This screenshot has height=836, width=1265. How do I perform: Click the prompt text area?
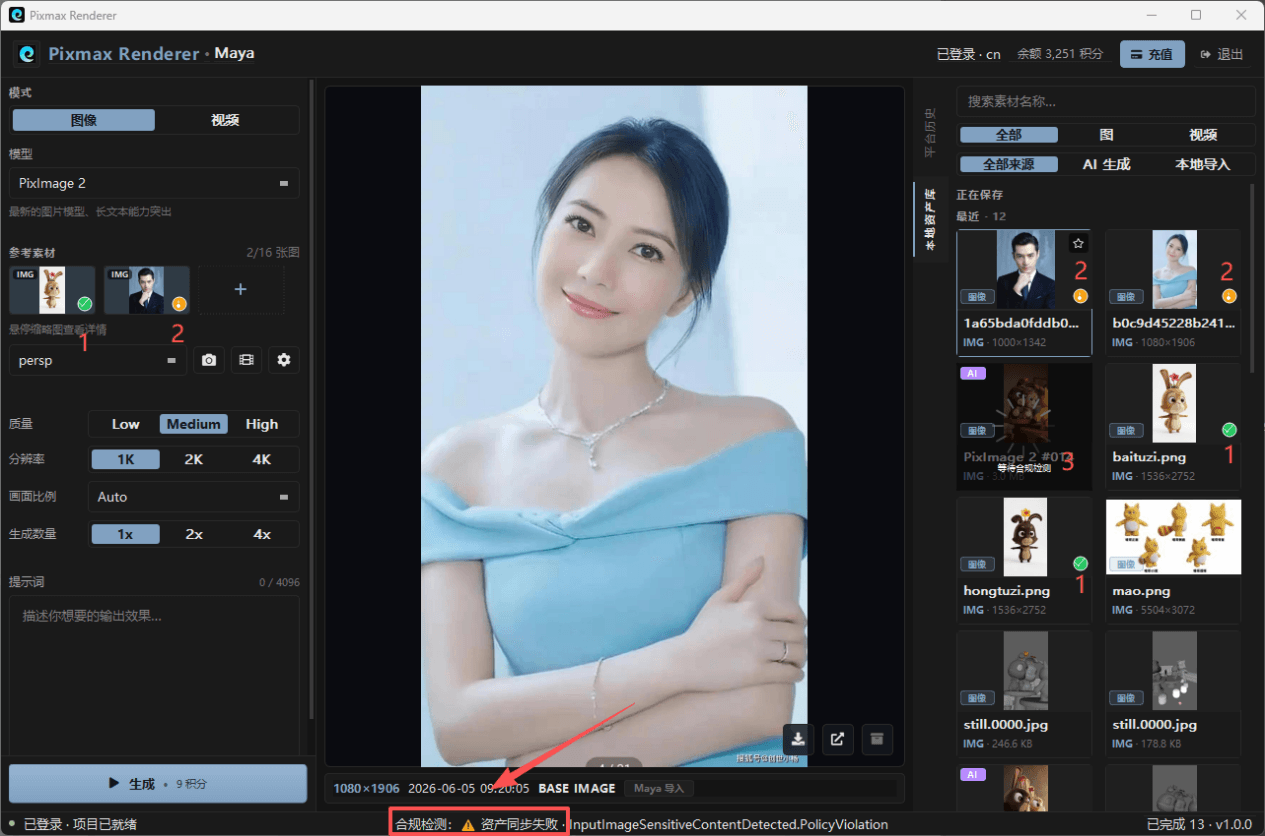[154, 675]
